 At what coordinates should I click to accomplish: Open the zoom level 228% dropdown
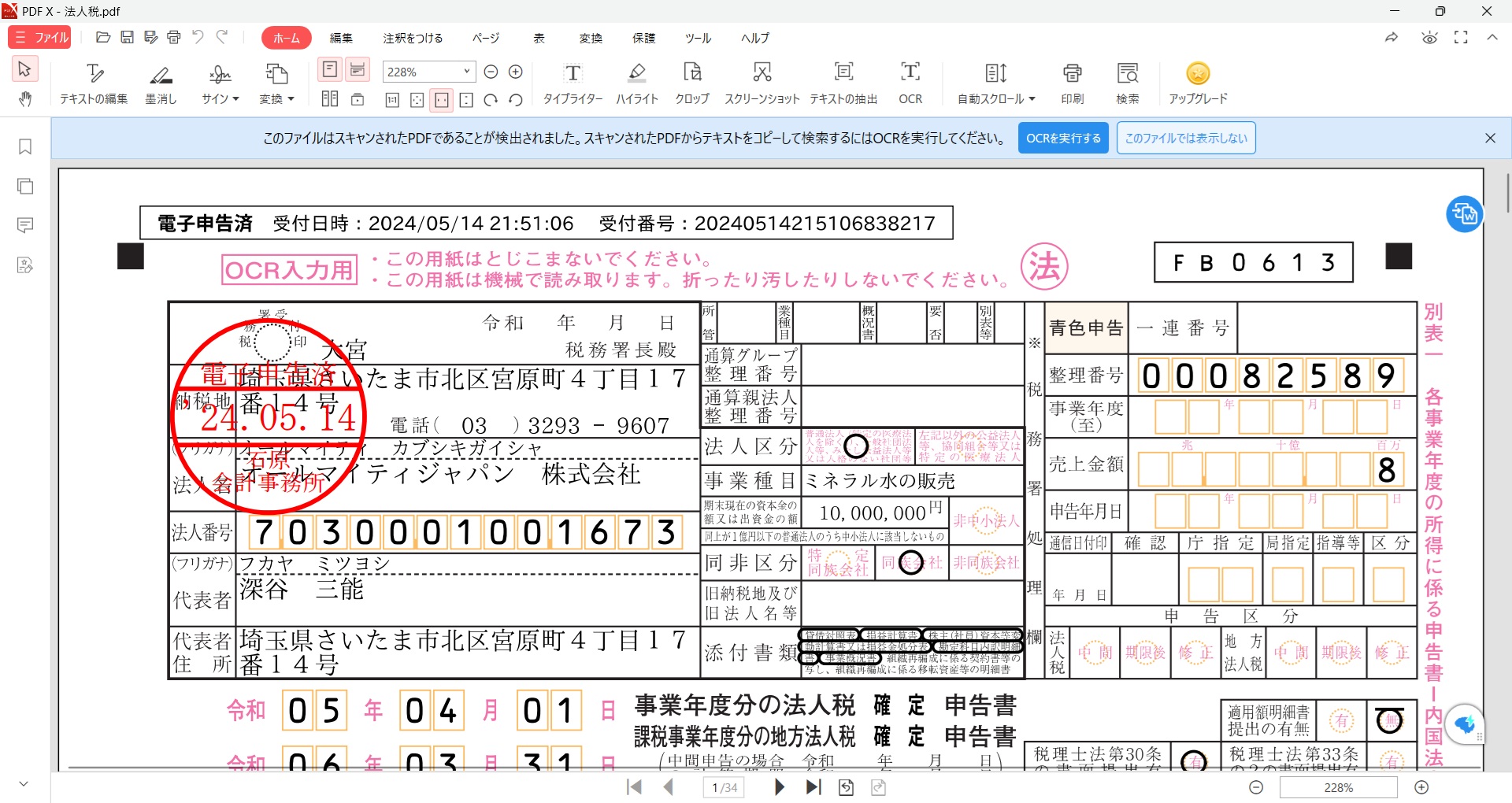(466, 72)
